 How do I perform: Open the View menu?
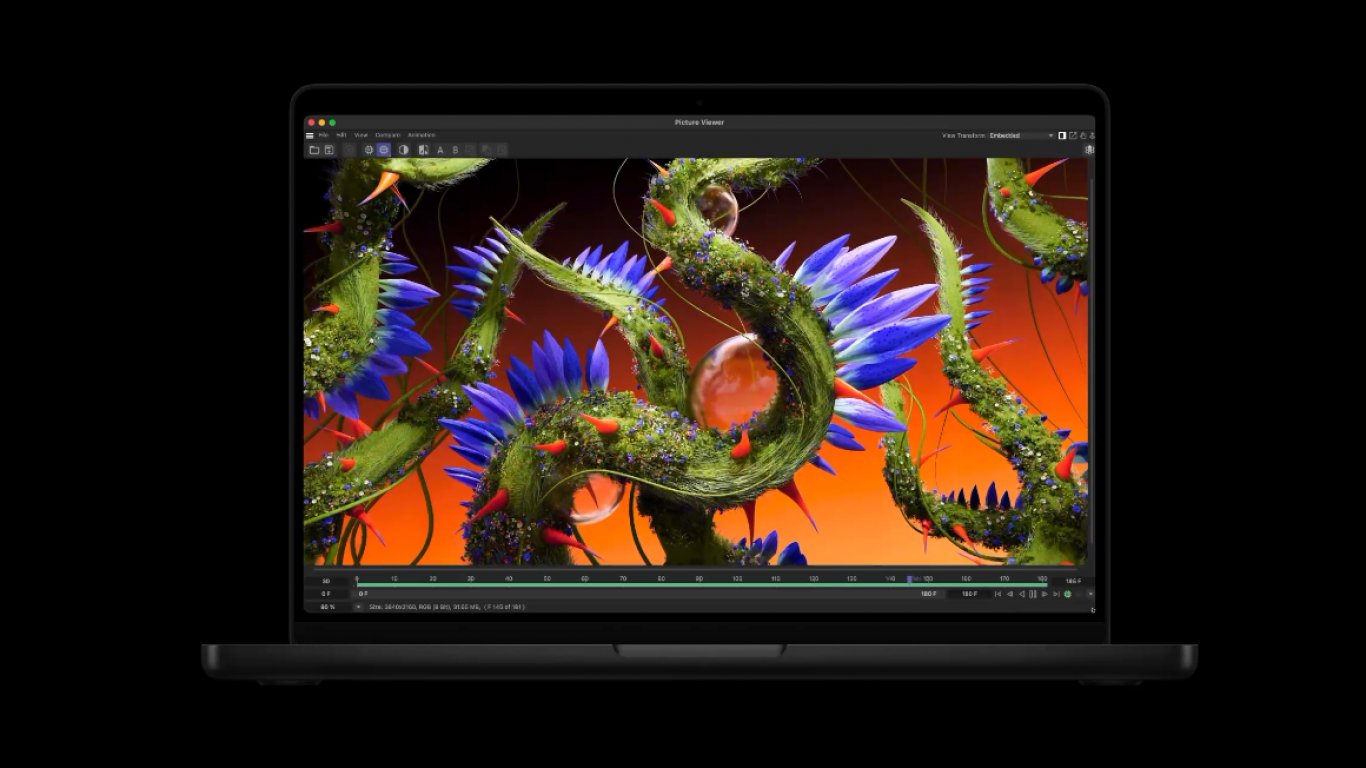click(361, 135)
